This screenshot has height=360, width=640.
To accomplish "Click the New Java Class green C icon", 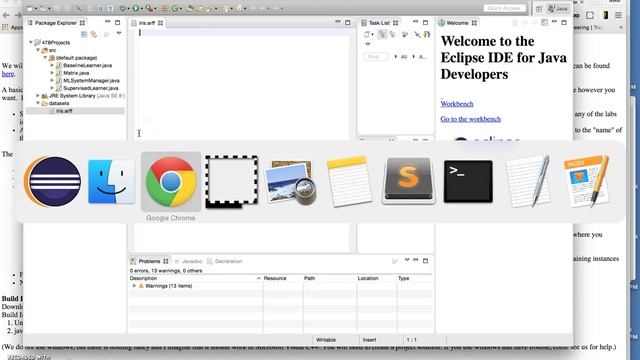I will tap(176, 8).
